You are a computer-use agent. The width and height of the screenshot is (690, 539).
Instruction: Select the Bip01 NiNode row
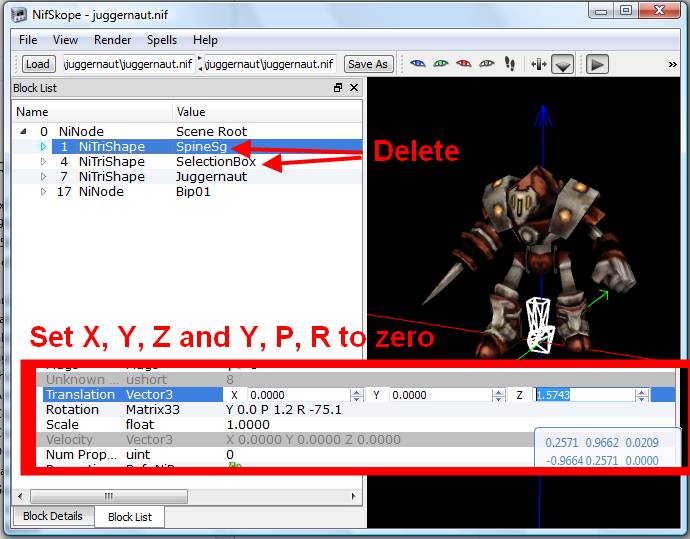(187, 191)
